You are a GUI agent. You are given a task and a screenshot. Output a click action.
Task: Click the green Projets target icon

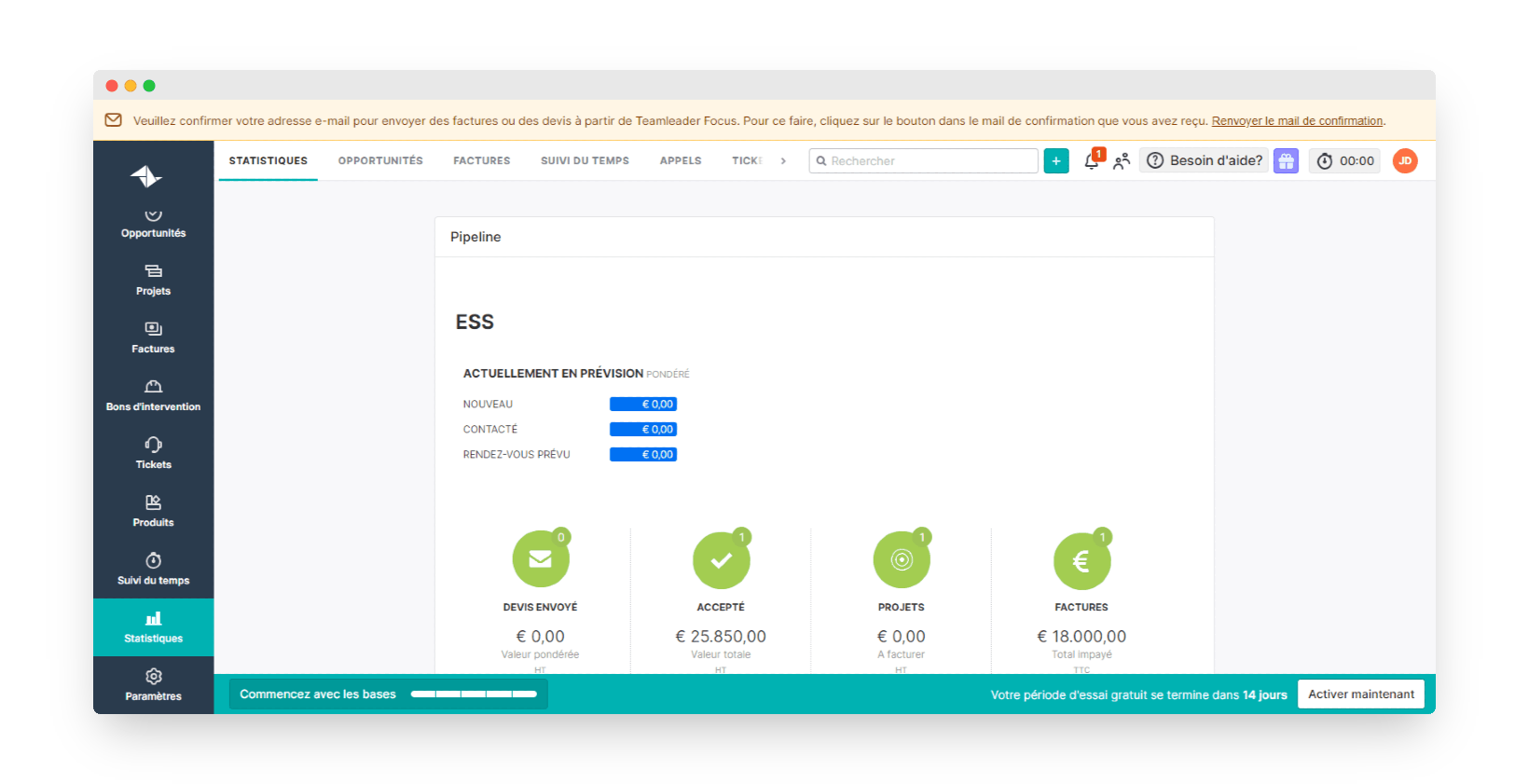coord(902,559)
